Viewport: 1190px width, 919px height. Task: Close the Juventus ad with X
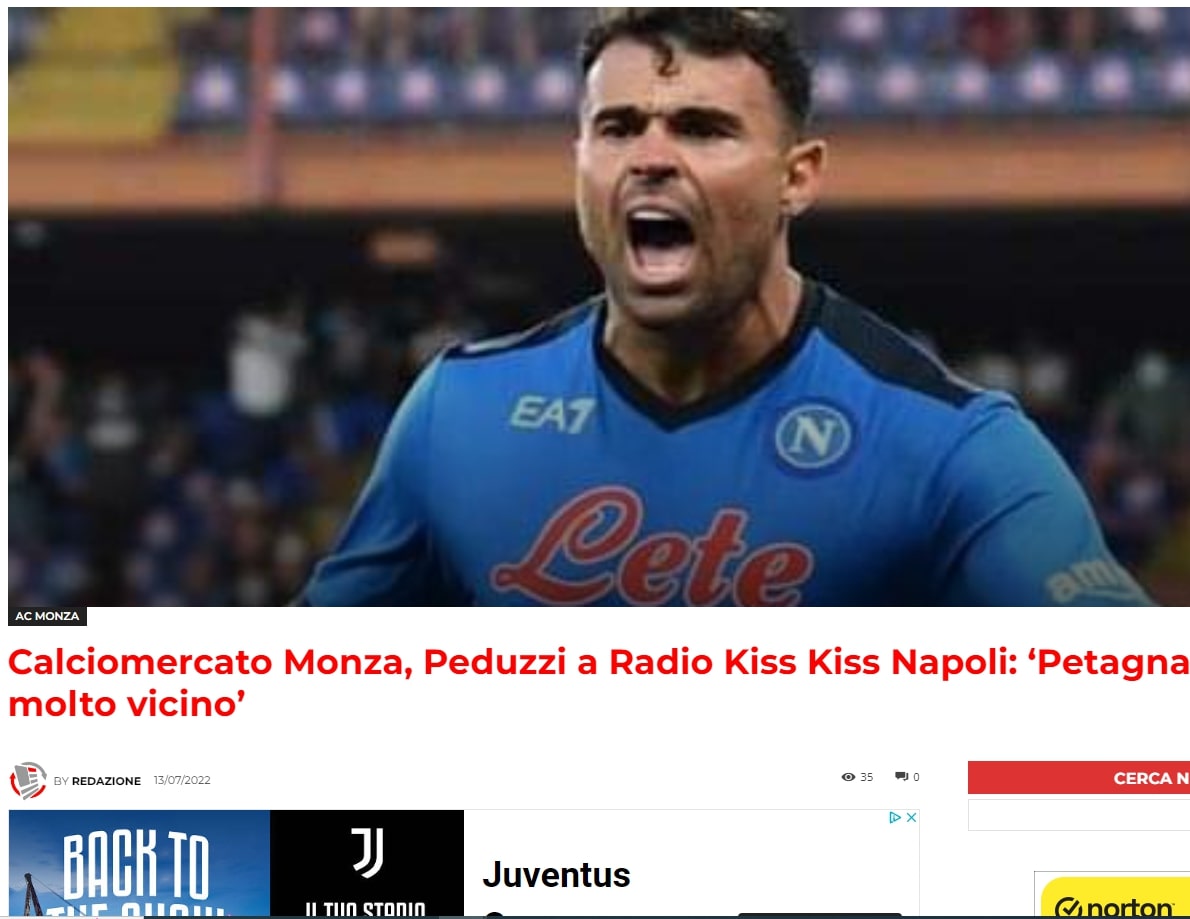(911, 817)
